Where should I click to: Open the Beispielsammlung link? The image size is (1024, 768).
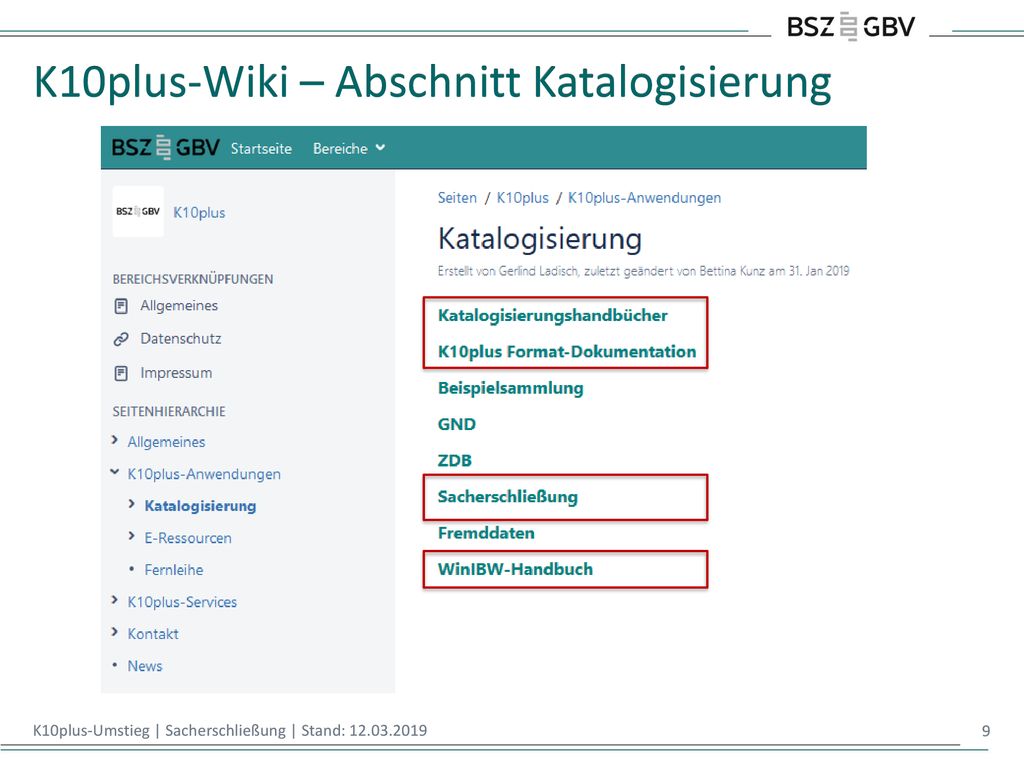tap(511, 388)
